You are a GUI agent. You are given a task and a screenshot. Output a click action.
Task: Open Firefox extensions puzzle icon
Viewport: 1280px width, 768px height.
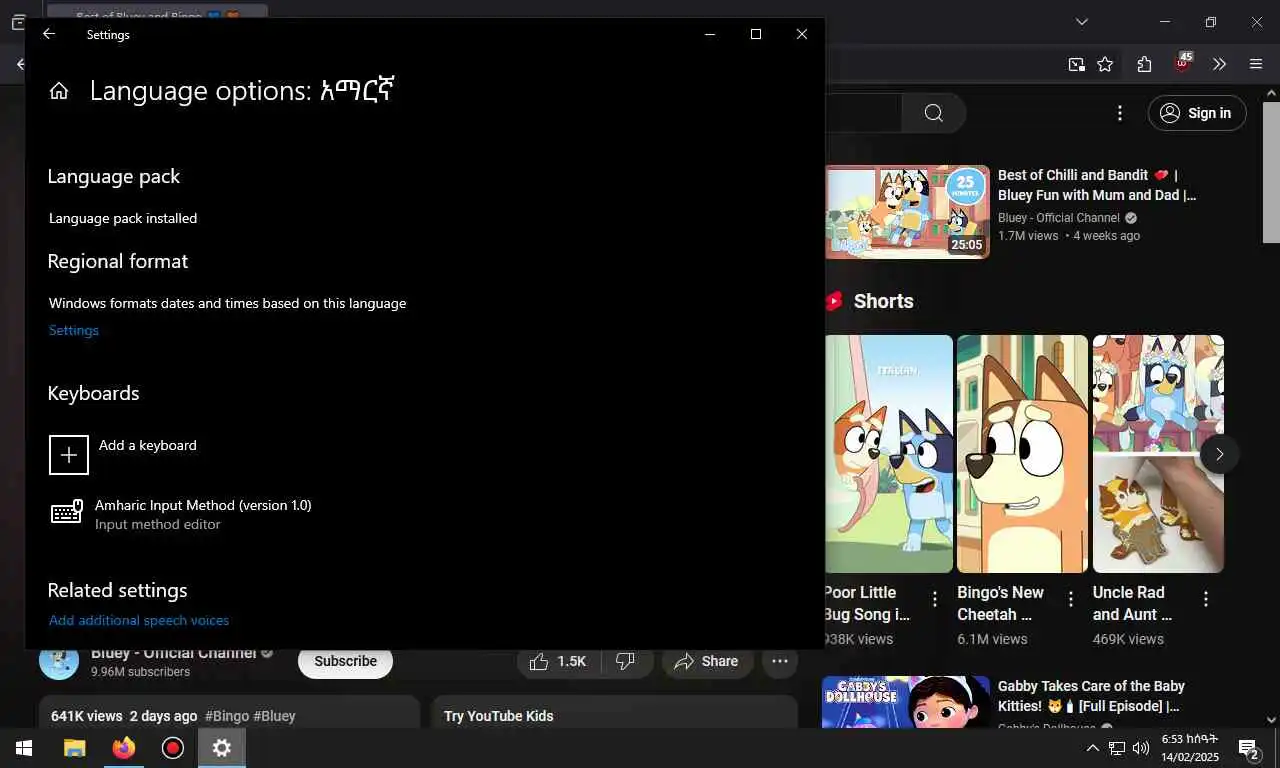pyautogui.click(x=1144, y=64)
